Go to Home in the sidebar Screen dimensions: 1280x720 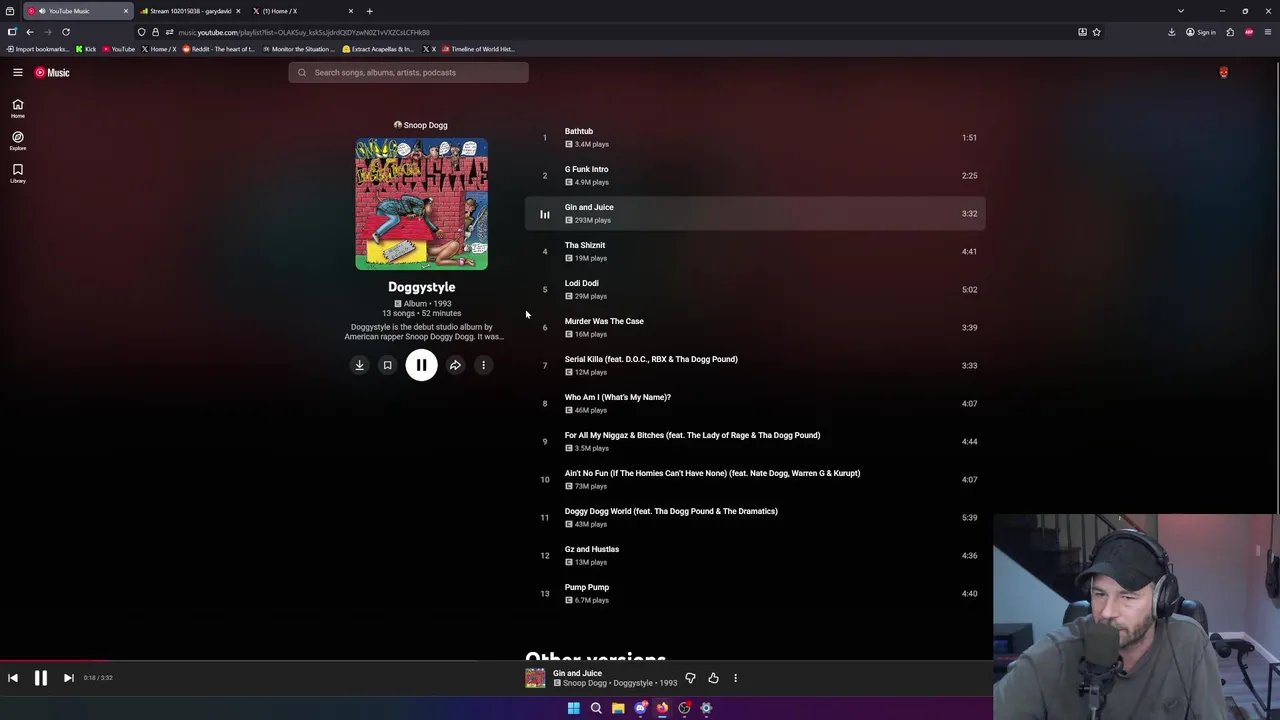pyautogui.click(x=17, y=108)
